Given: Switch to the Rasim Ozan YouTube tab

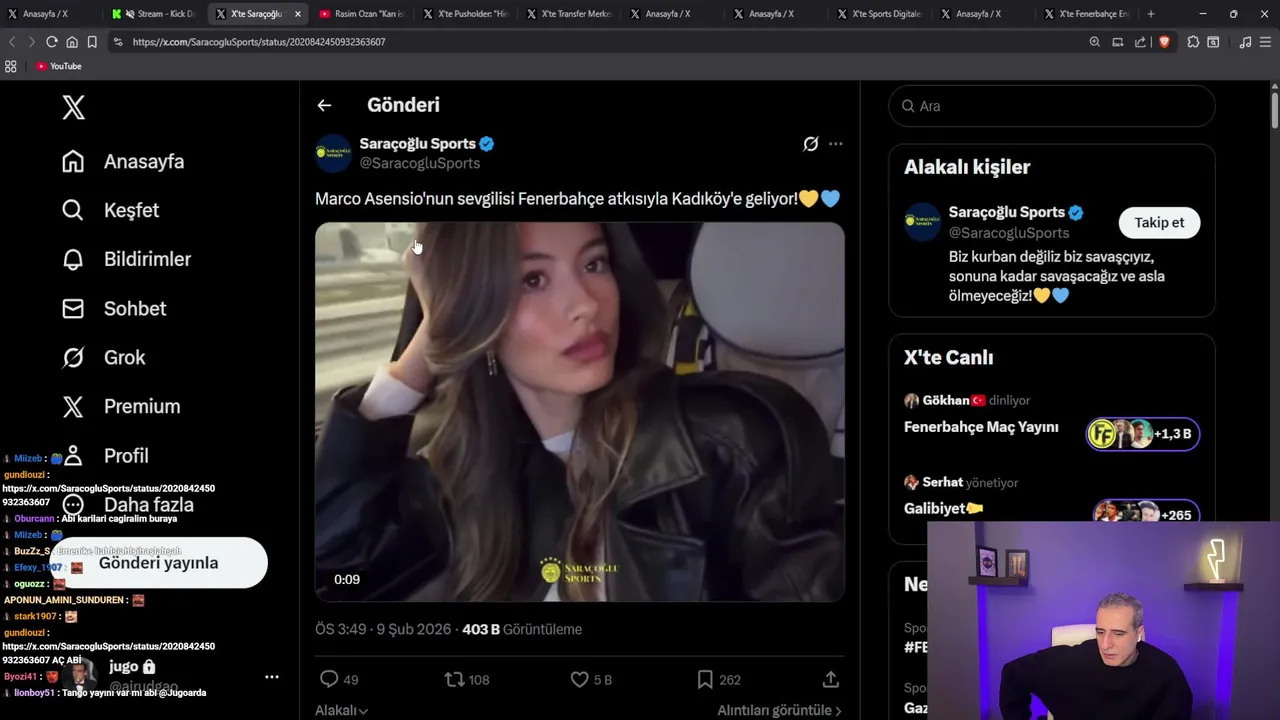Looking at the screenshot, I should (x=364, y=14).
